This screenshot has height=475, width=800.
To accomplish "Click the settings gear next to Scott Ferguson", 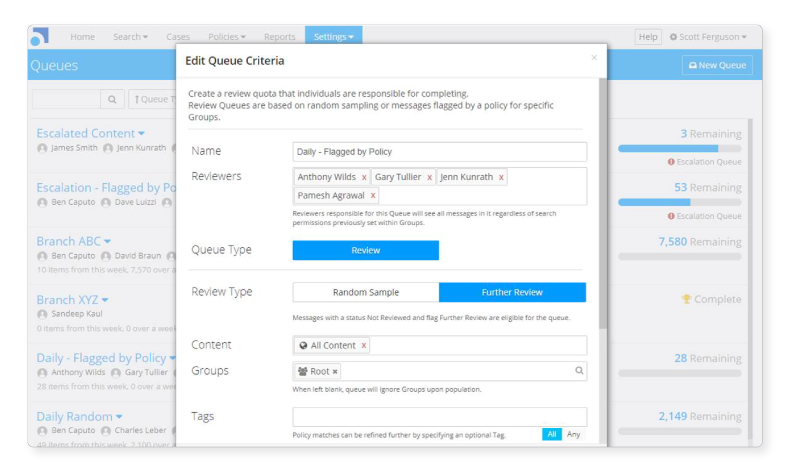I will [673, 37].
